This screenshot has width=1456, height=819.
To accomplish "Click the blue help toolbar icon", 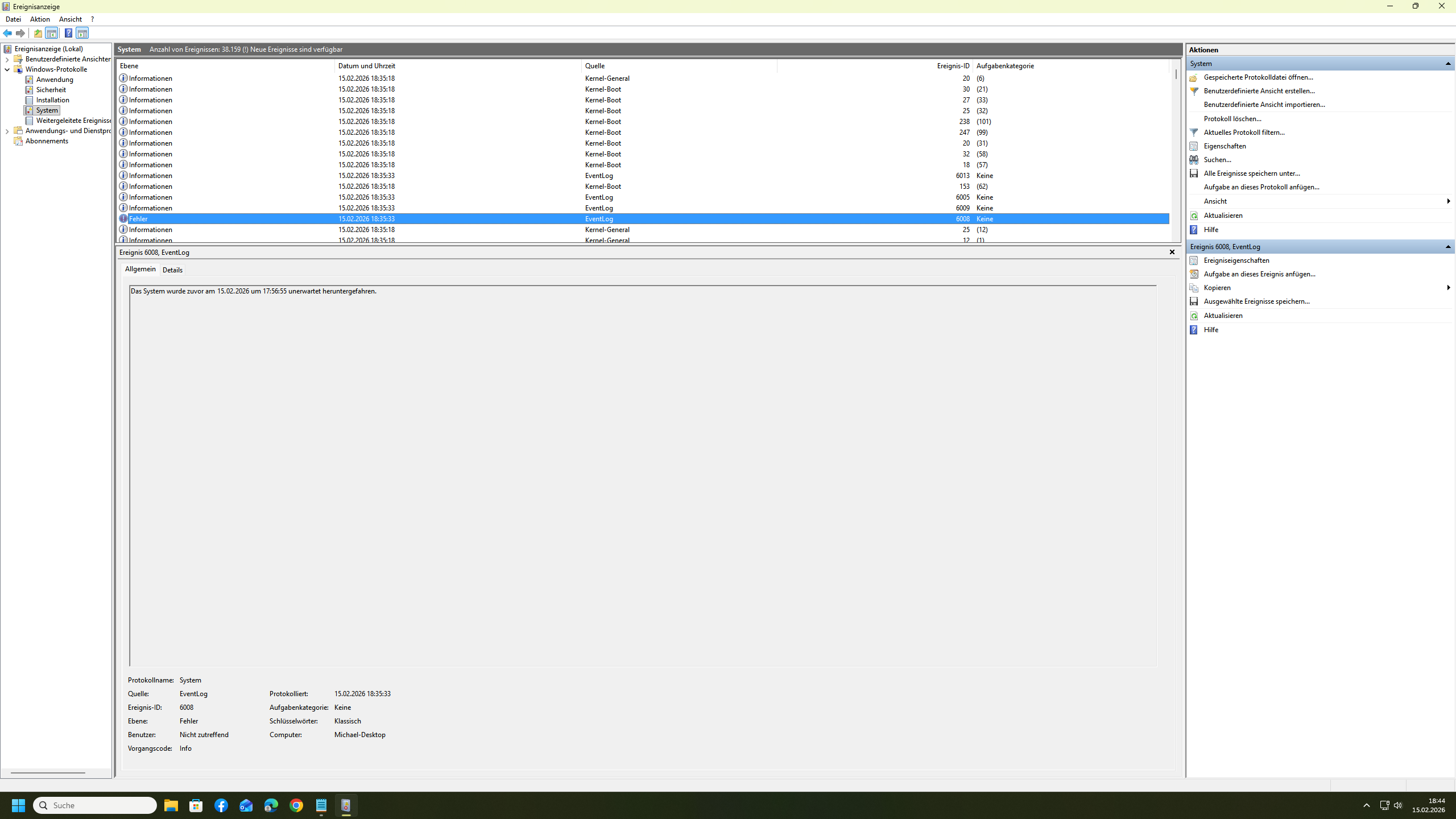I will click(68, 33).
